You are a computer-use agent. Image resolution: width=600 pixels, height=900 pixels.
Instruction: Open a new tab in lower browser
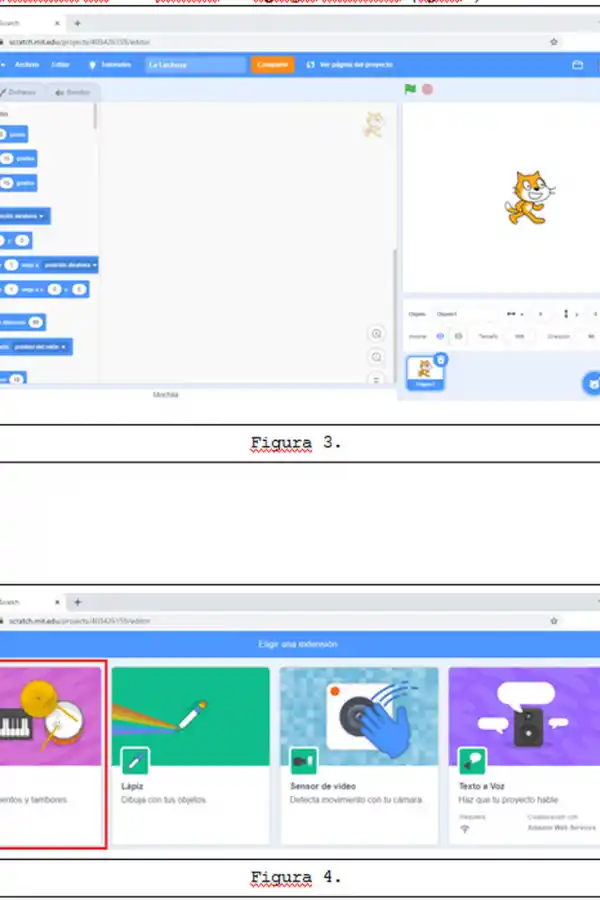tap(77, 602)
